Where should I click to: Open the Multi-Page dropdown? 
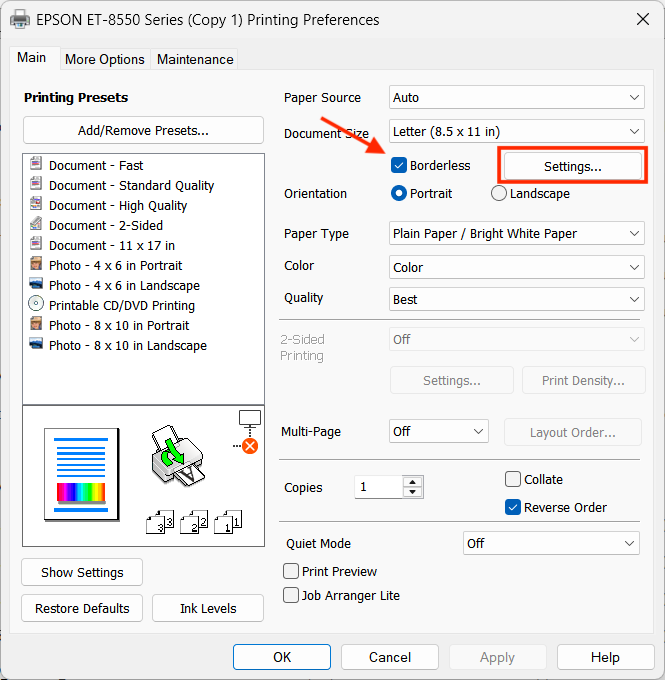(439, 432)
